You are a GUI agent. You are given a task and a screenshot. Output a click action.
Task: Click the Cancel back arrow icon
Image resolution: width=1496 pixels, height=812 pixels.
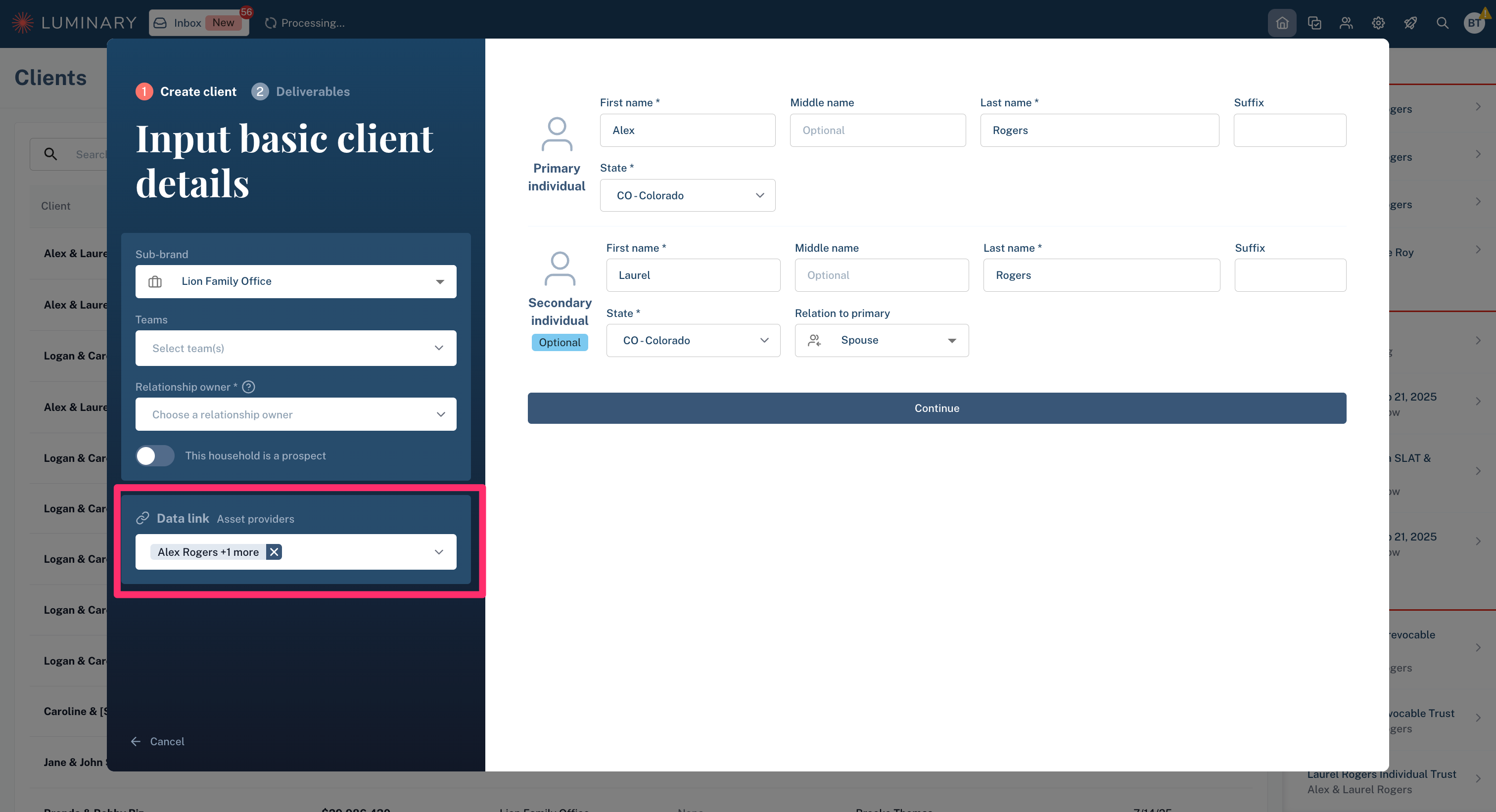tap(136, 741)
